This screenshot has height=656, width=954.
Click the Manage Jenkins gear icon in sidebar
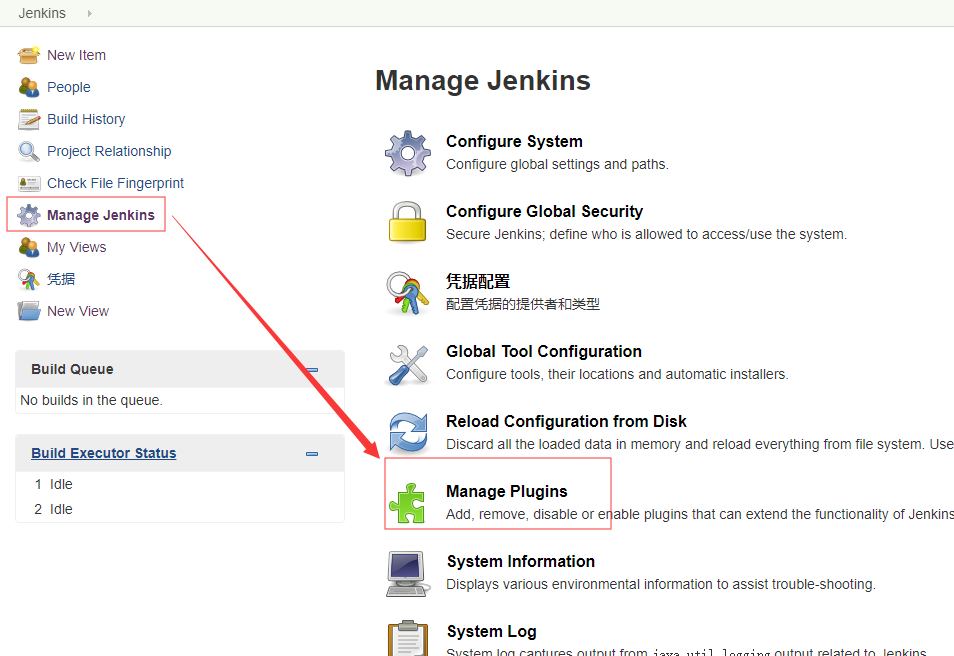(29, 215)
